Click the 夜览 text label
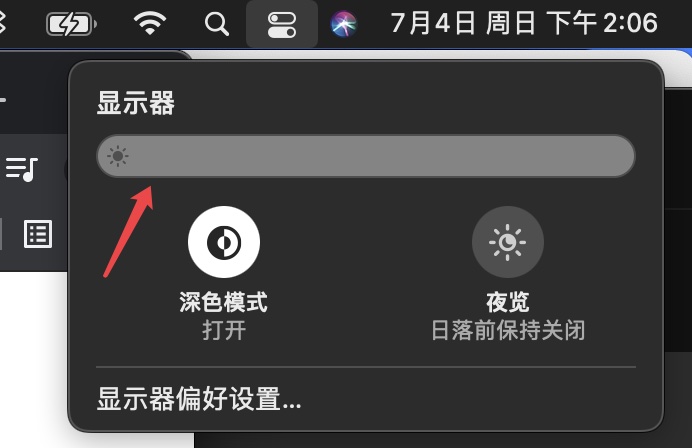692x448 pixels. click(508, 302)
